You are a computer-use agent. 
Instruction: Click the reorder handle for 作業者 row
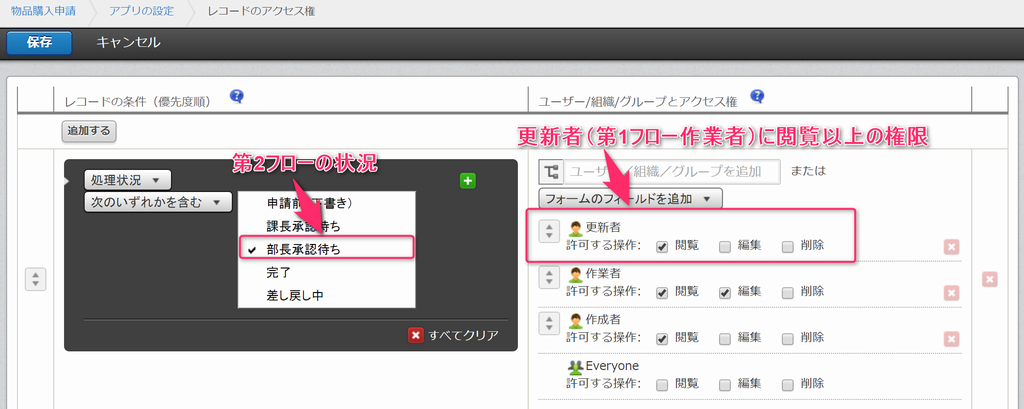(x=549, y=277)
